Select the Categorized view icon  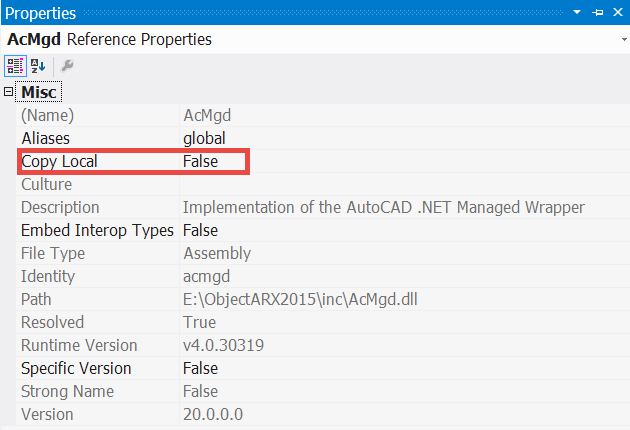[15, 66]
